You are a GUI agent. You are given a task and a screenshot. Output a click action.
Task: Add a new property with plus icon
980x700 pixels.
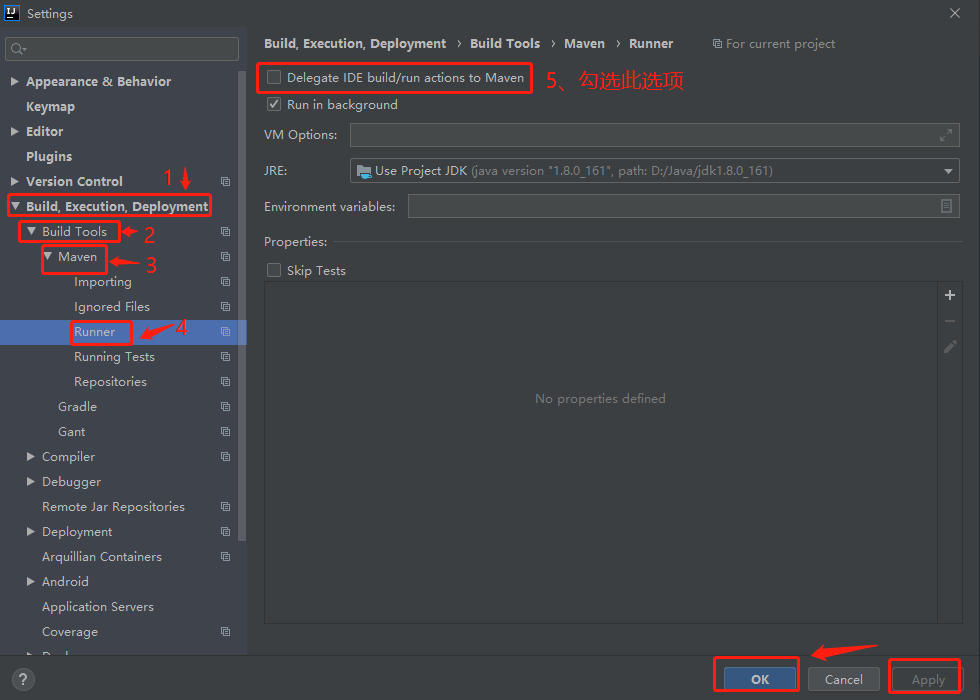click(x=950, y=295)
